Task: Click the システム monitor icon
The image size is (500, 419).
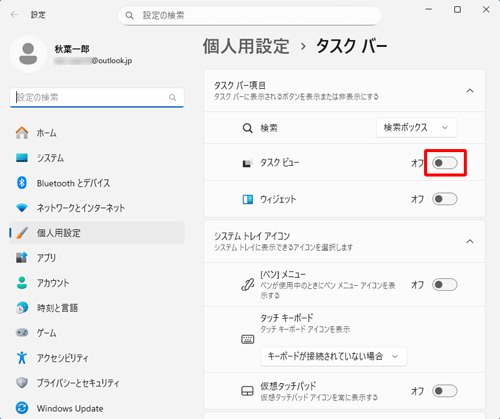Action: [22, 158]
